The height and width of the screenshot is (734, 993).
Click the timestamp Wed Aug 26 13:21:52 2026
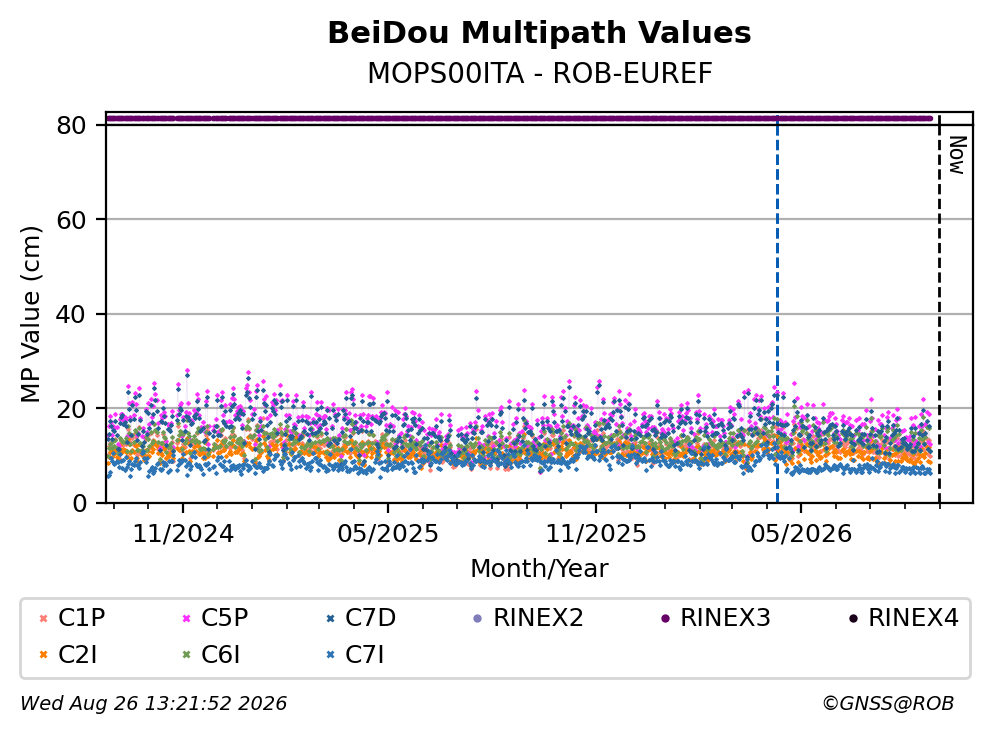coord(154,703)
